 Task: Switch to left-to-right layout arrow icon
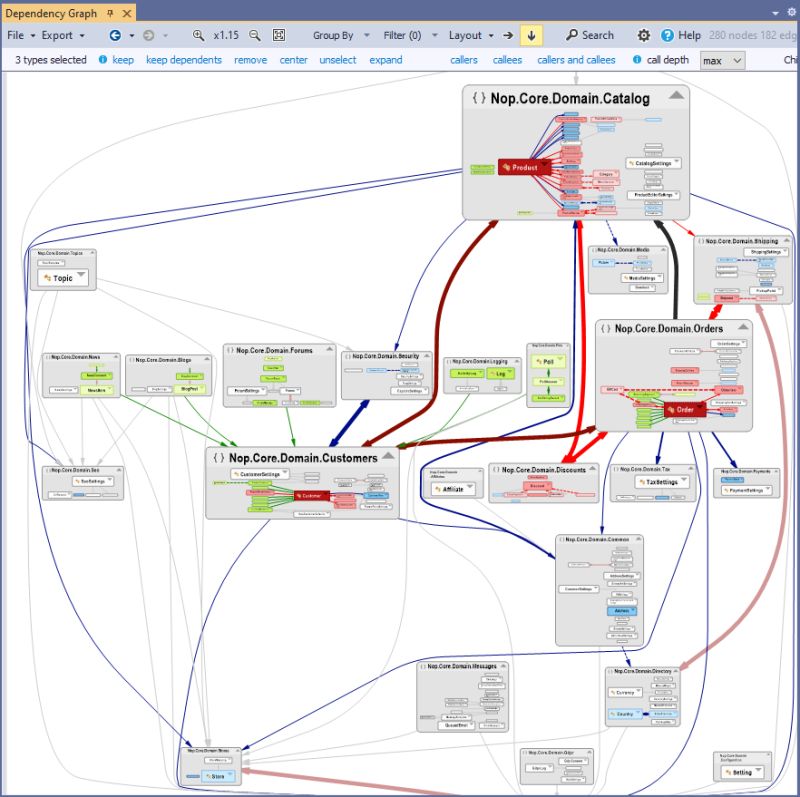tap(509, 34)
